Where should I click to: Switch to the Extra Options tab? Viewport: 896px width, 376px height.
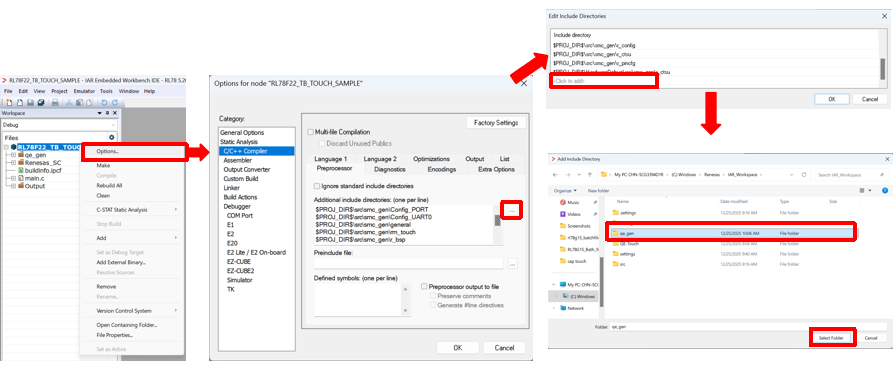tap(496, 169)
